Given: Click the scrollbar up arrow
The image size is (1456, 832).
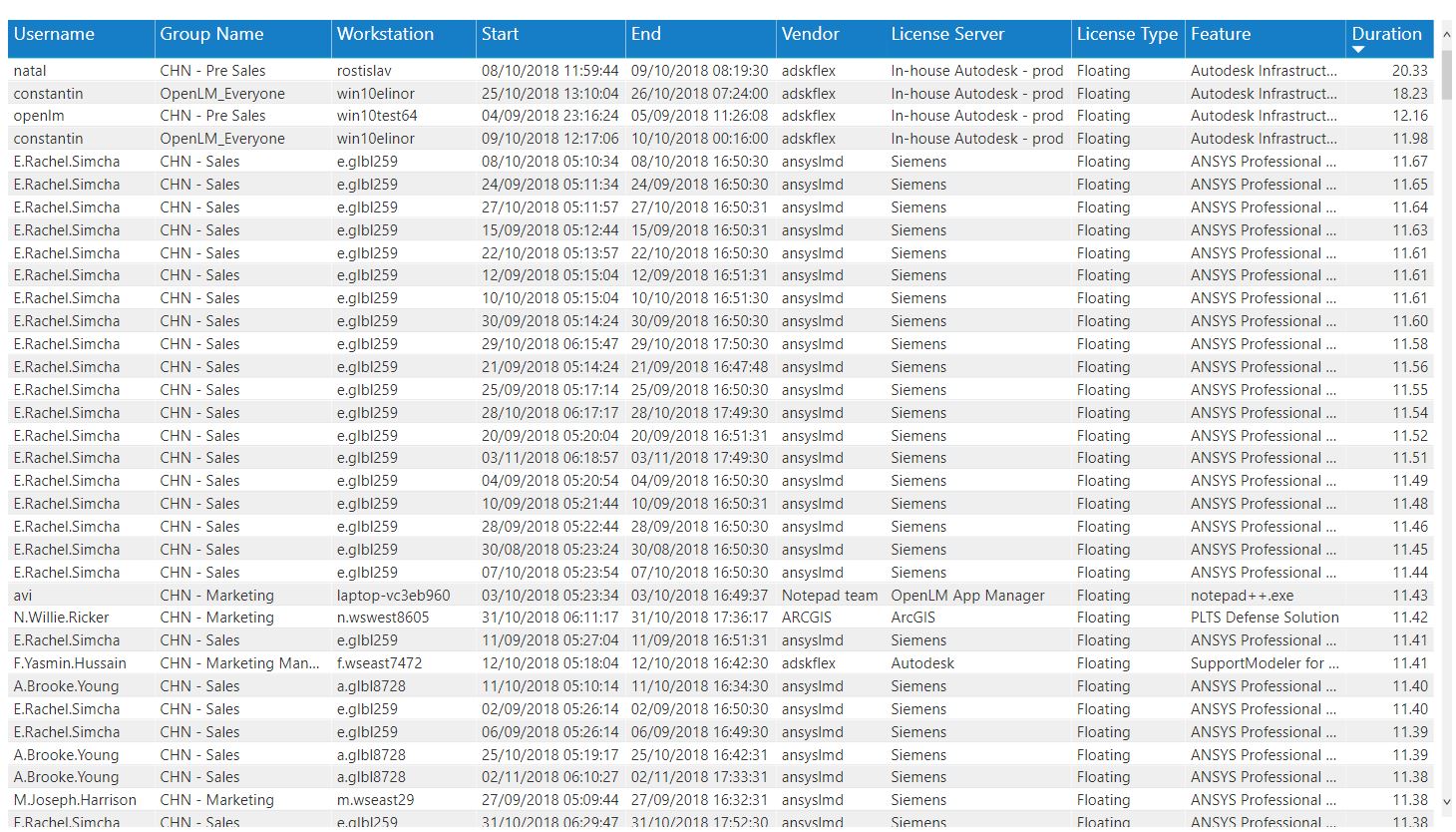Looking at the screenshot, I should pyautogui.click(x=1447, y=35).
